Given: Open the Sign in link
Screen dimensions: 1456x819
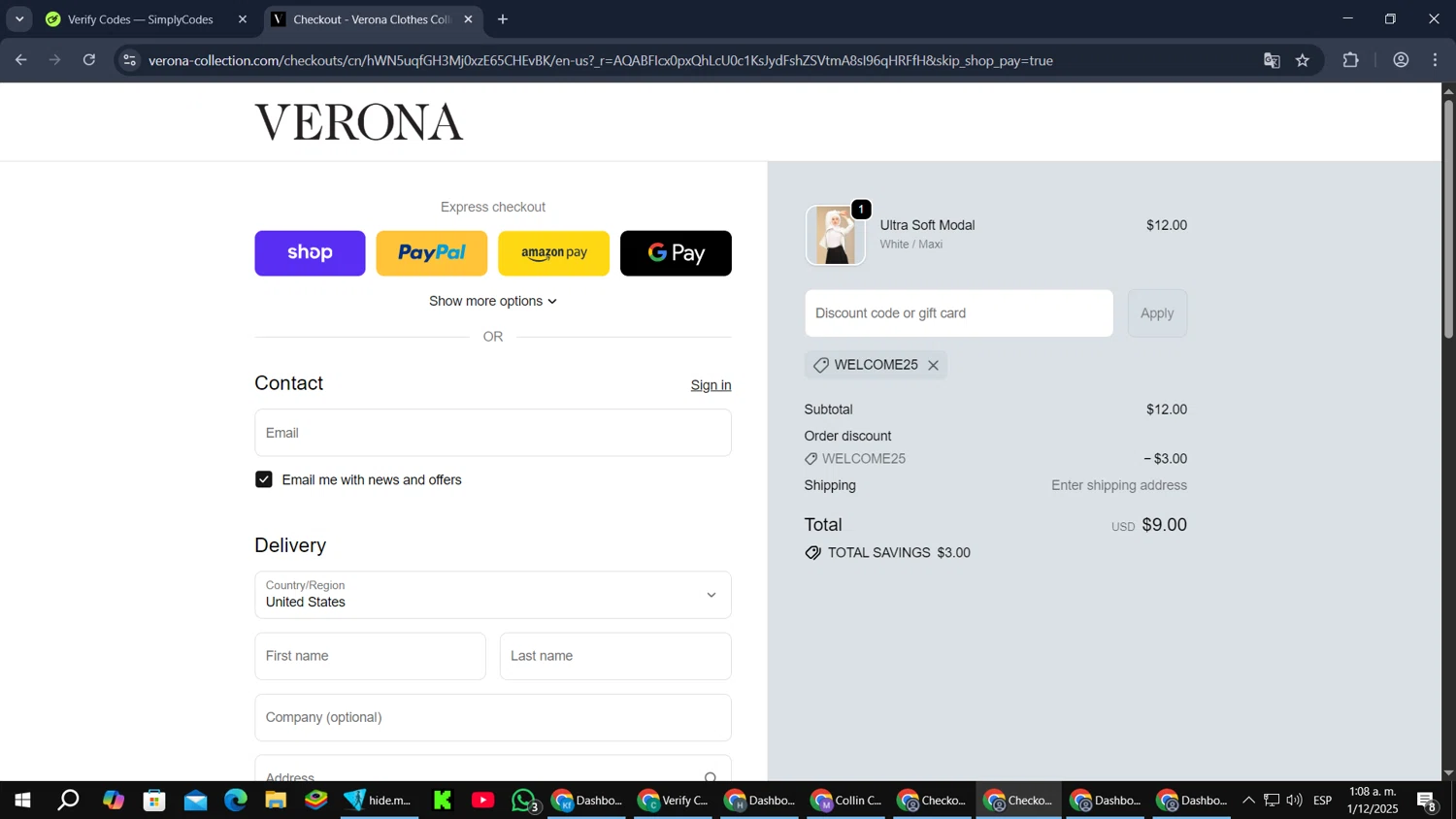Looking at the screenshot, I should (711, 385).
